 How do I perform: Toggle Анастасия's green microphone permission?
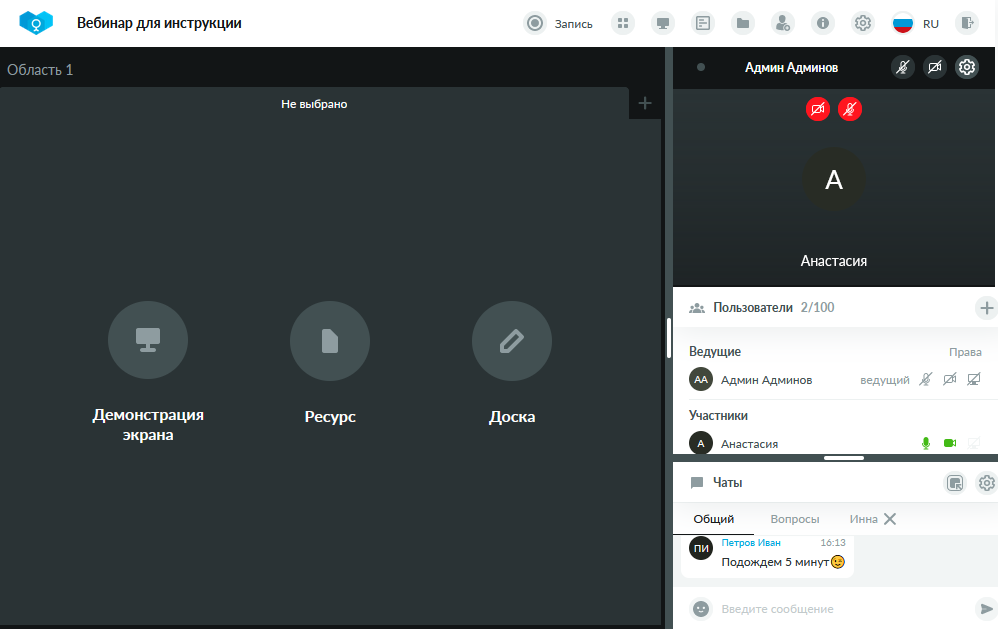[x=926, y=443]
